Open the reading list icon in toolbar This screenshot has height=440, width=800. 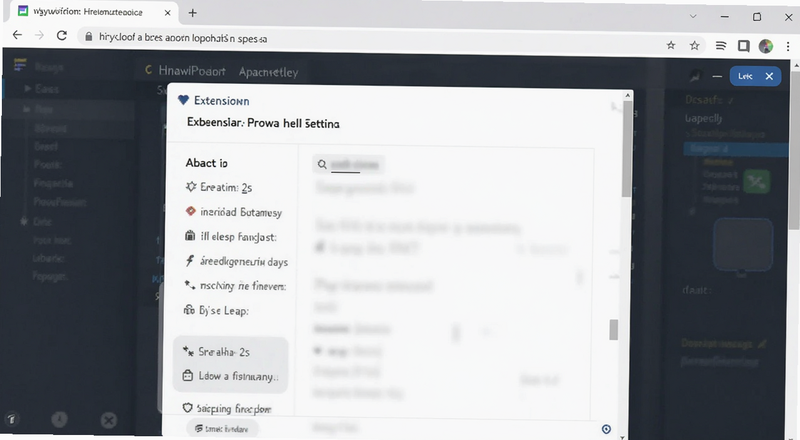tap(720, 46)
